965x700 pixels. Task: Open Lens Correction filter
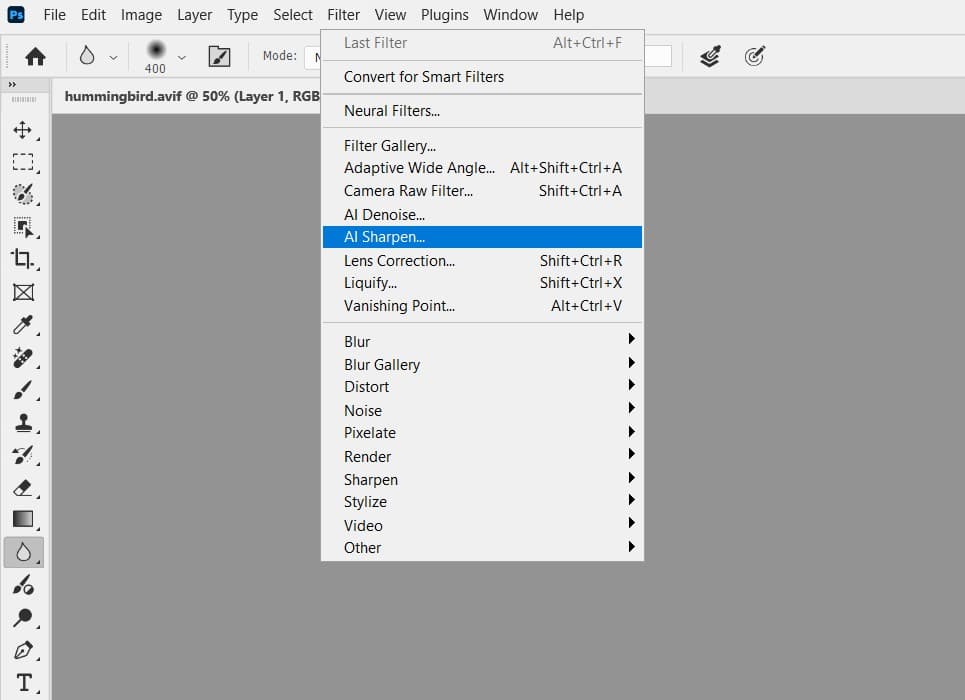pyautogui.click(x=482, y=260)
